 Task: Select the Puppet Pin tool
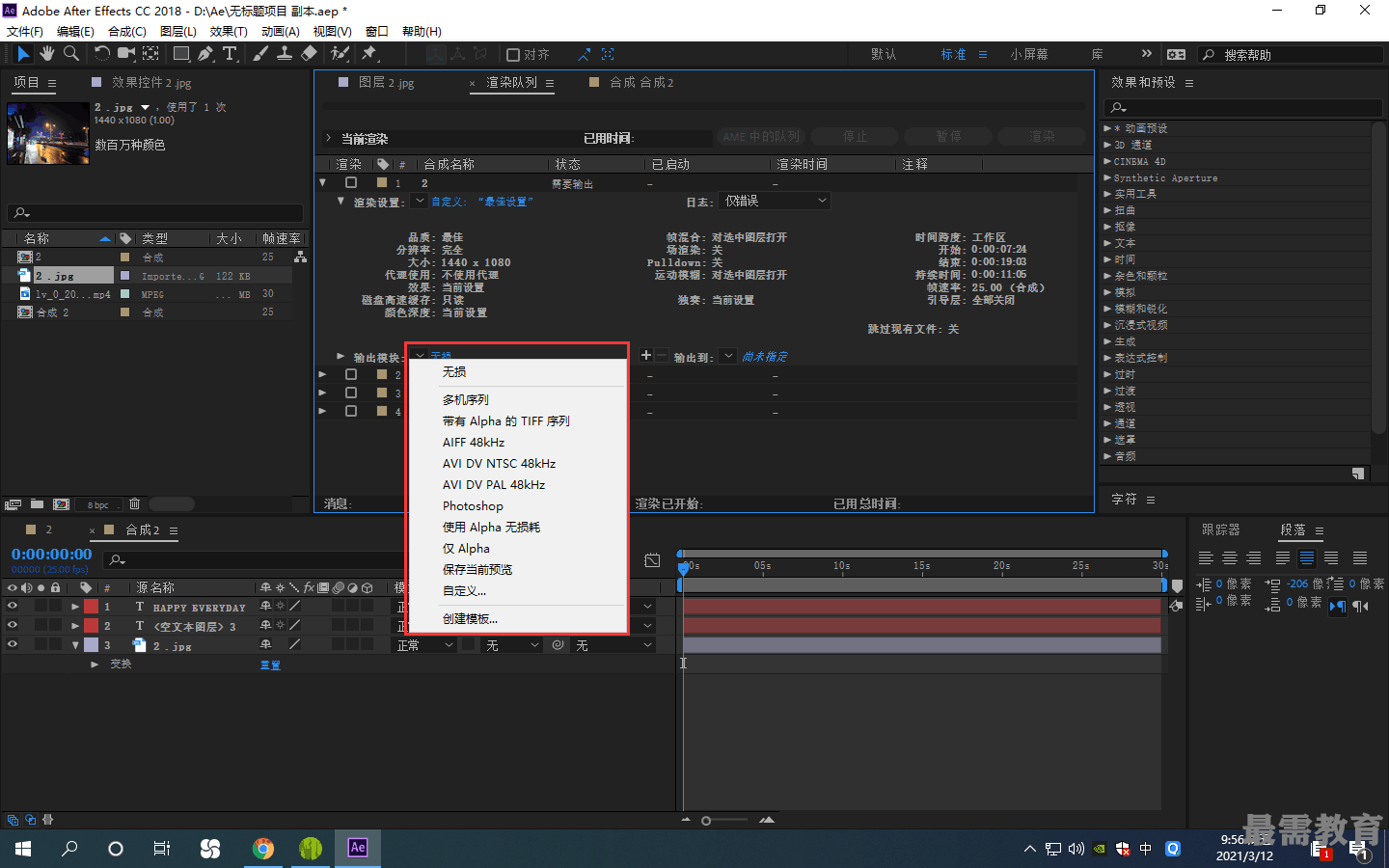tap(368, 54)
